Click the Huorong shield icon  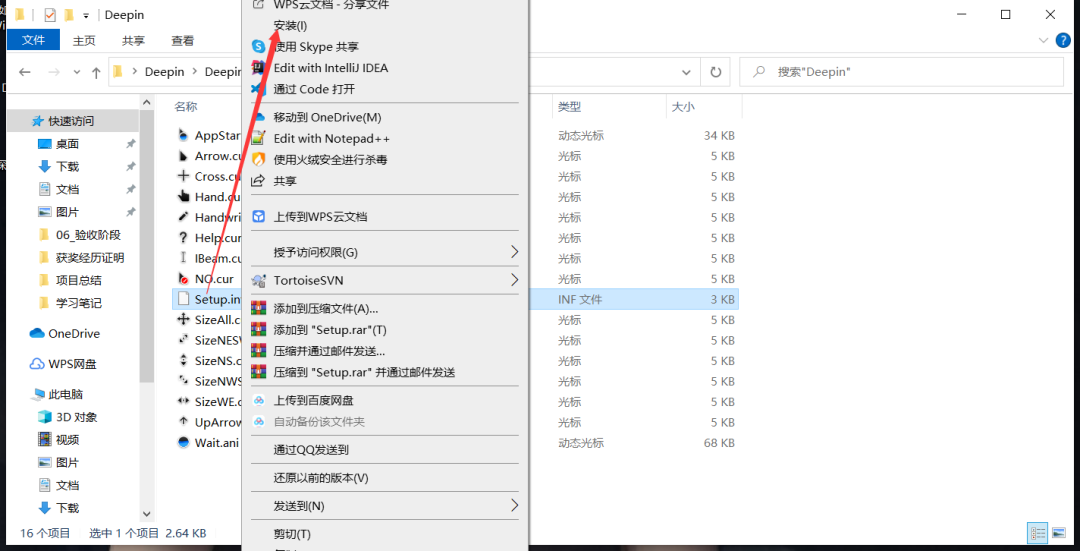258,160
